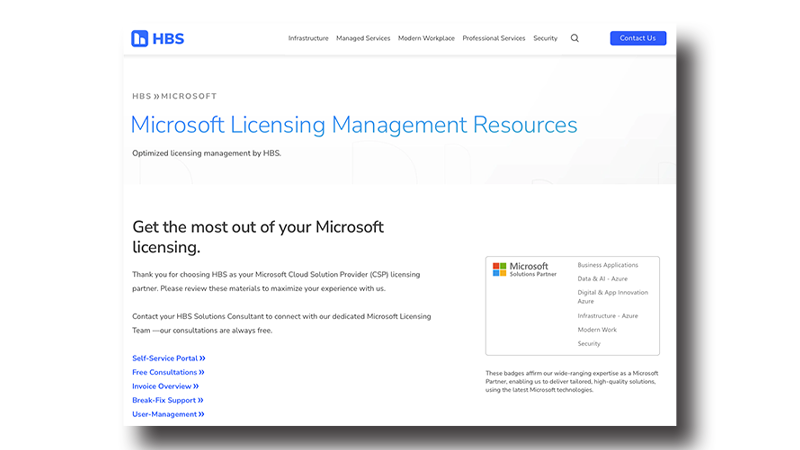Open the User-Management link
This screenshot has width=800, height=450.
click(x=168, y=414)
